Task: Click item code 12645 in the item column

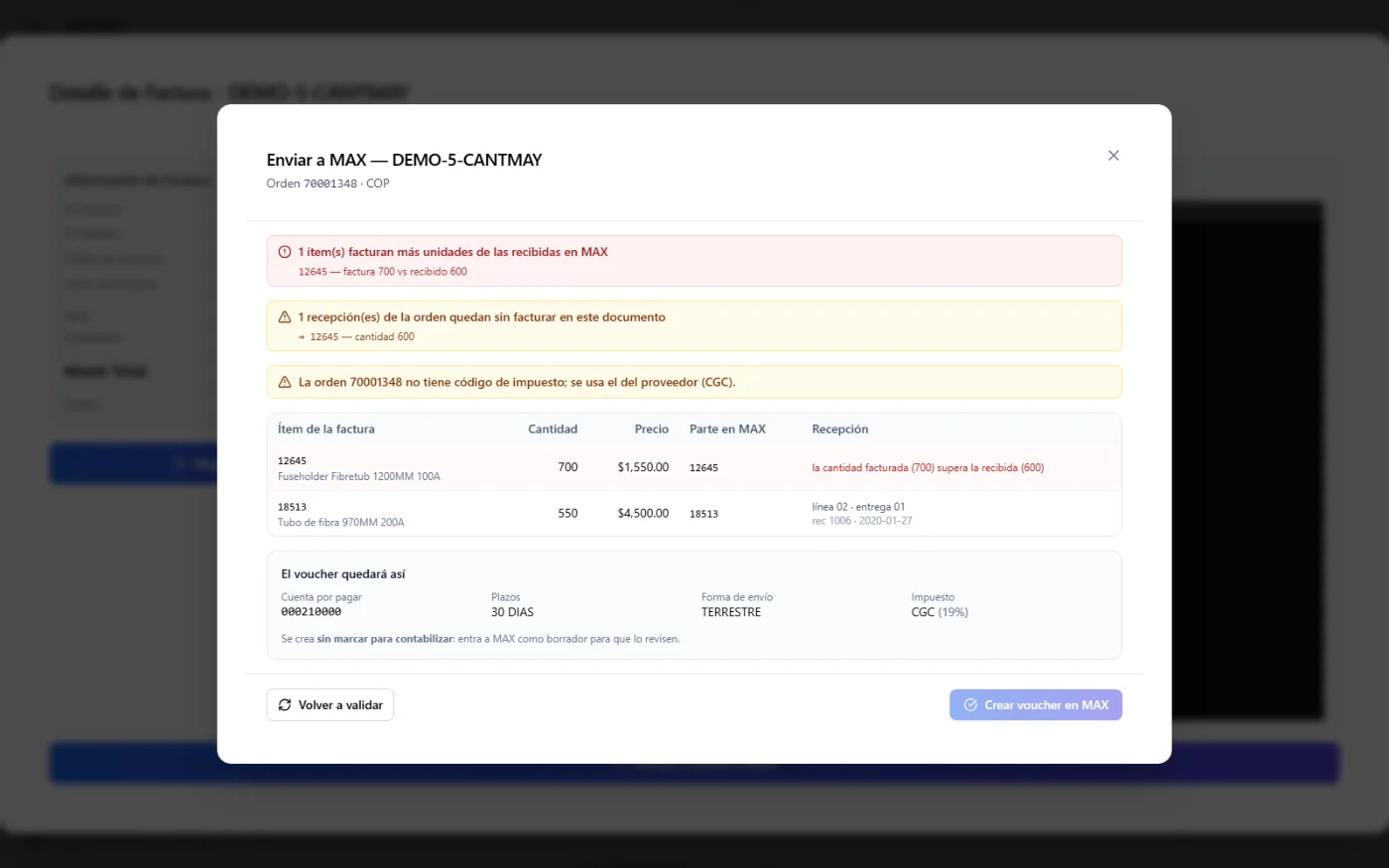Action: click(292, 461)
